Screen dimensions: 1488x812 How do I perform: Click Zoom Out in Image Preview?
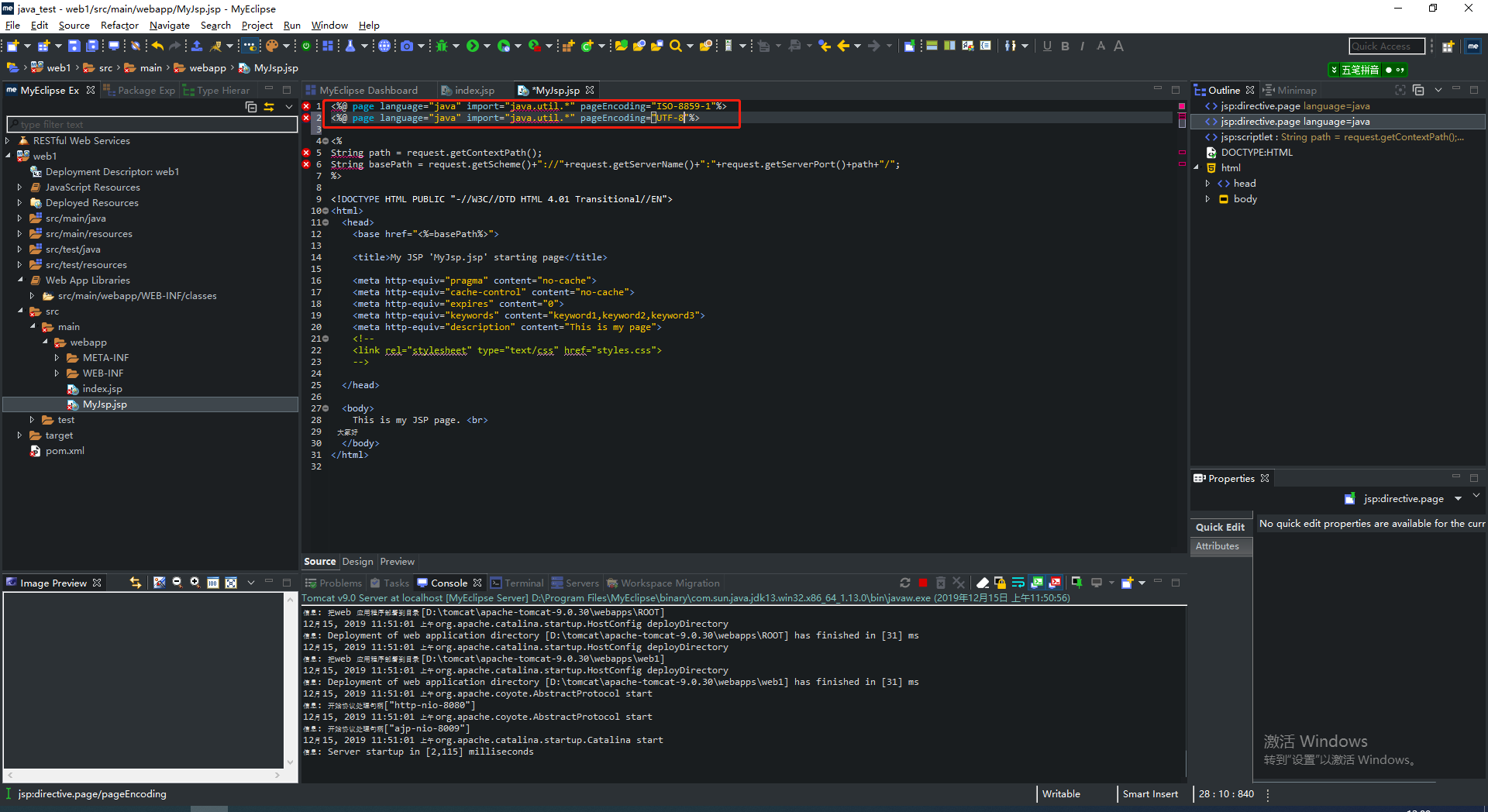pyautogui.click(x=177, y=583)
